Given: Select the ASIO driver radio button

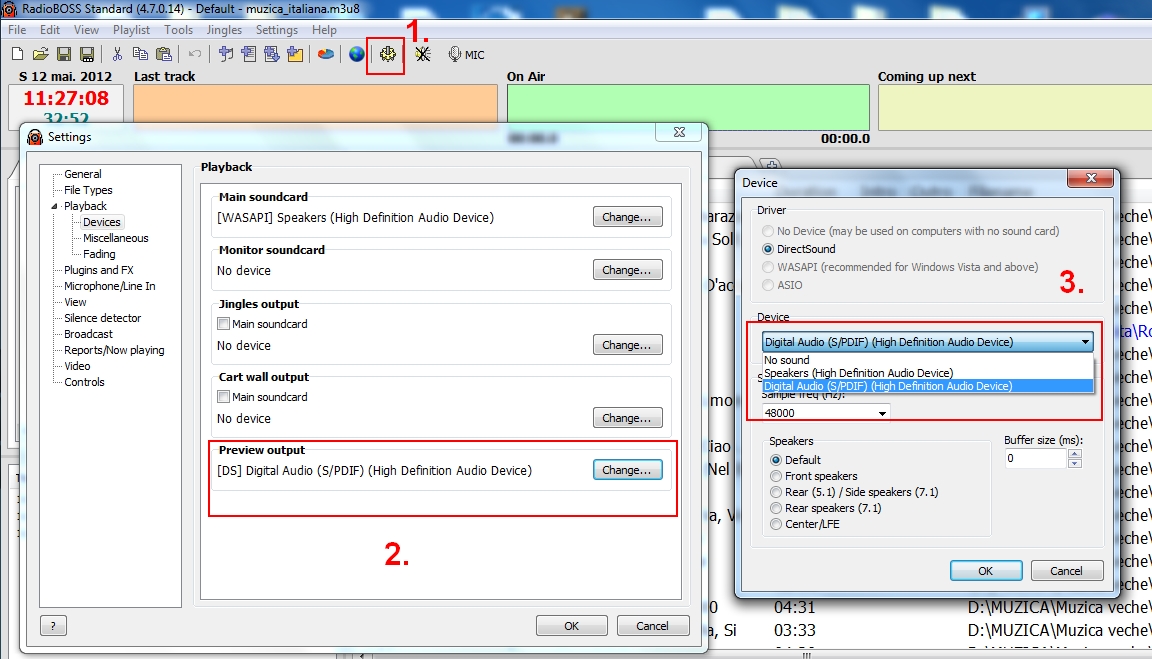Looking at the screenshot, I should point(768,285).
